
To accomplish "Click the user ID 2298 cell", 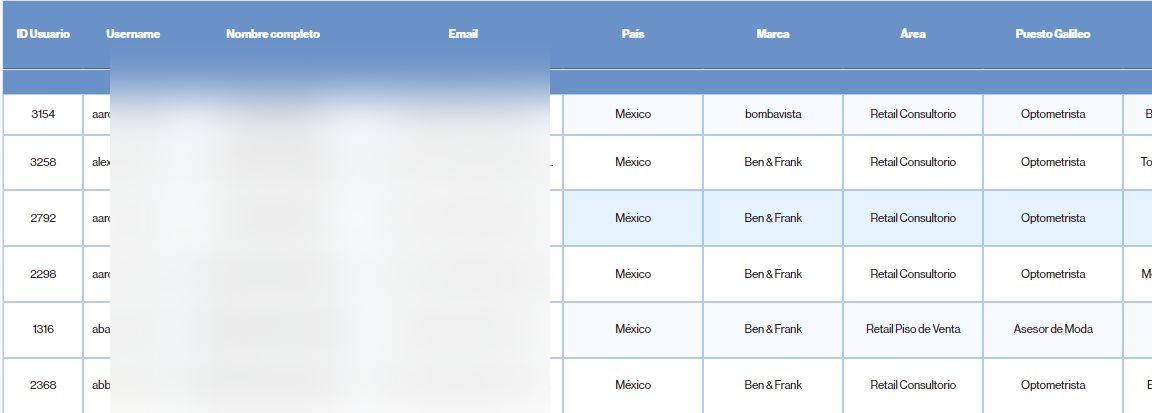I will point(43,274).
